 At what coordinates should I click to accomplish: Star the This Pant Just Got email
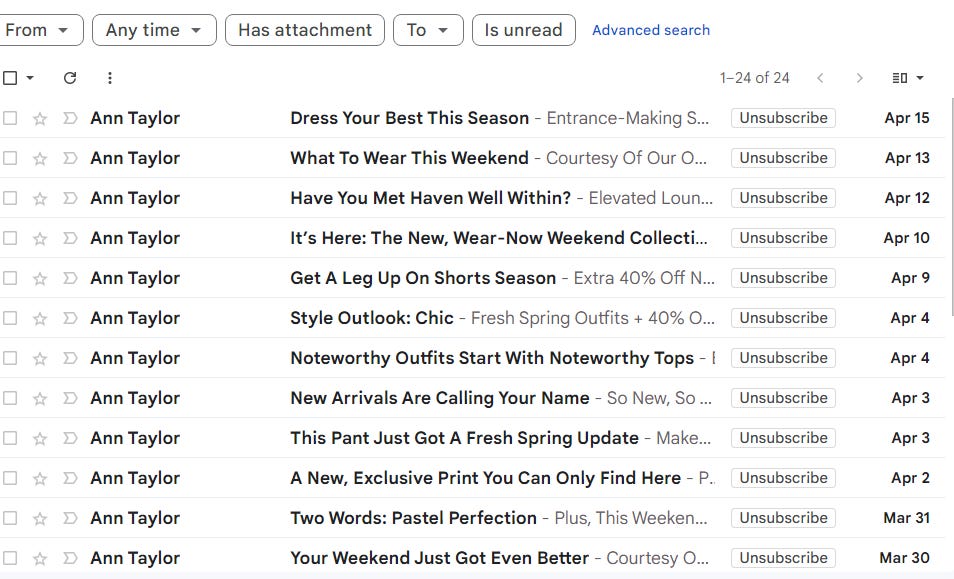[40, 439]
